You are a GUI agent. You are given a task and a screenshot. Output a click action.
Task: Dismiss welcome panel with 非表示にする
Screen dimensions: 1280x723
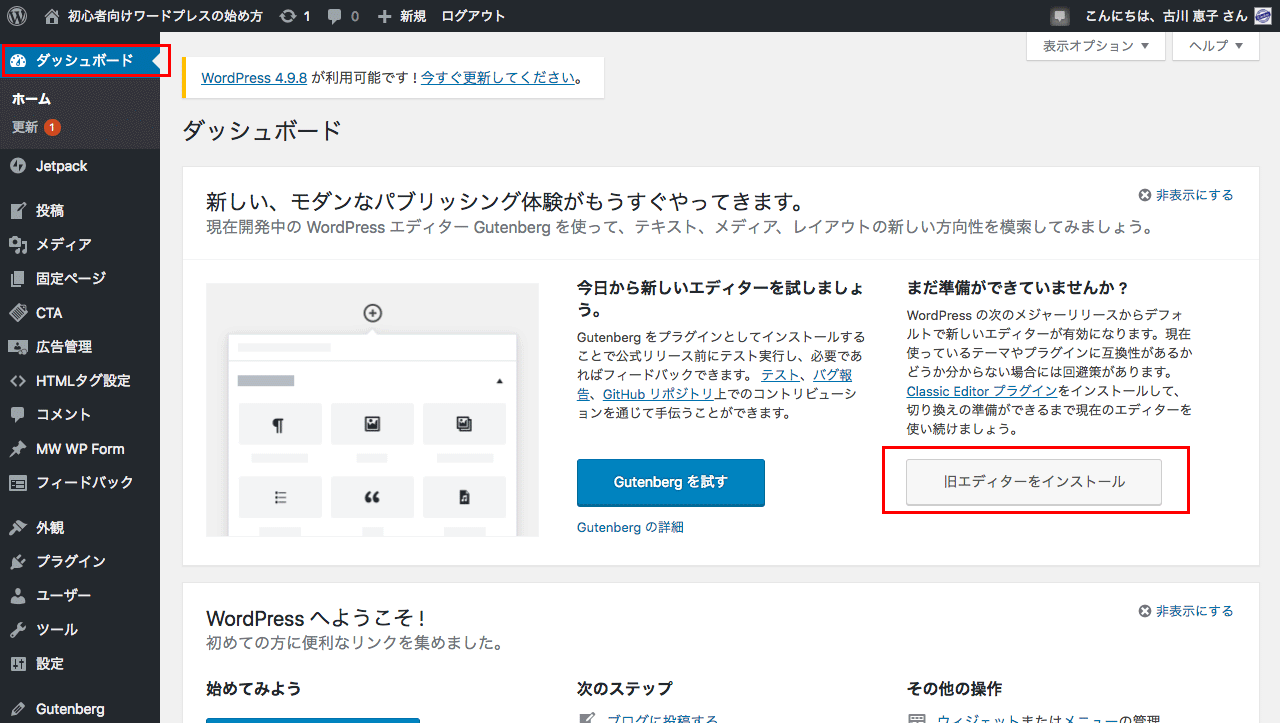click(1186, 611)
